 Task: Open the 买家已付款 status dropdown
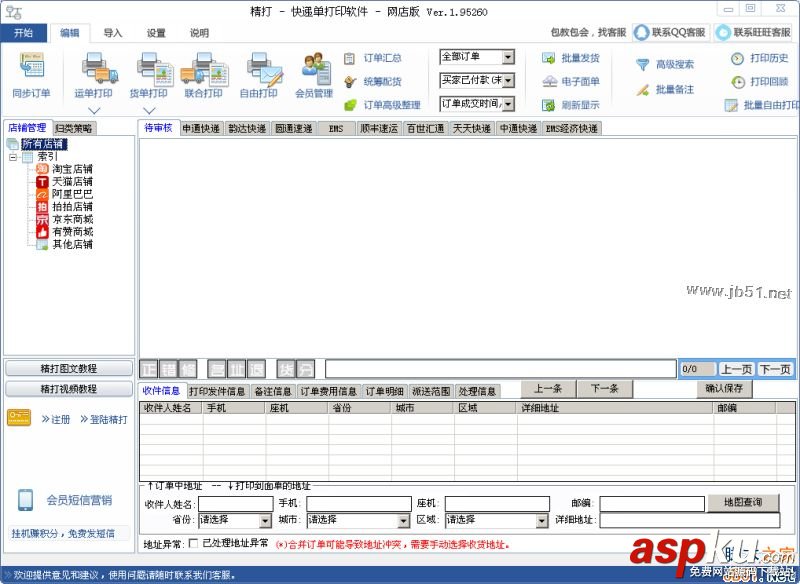point(508,81)
